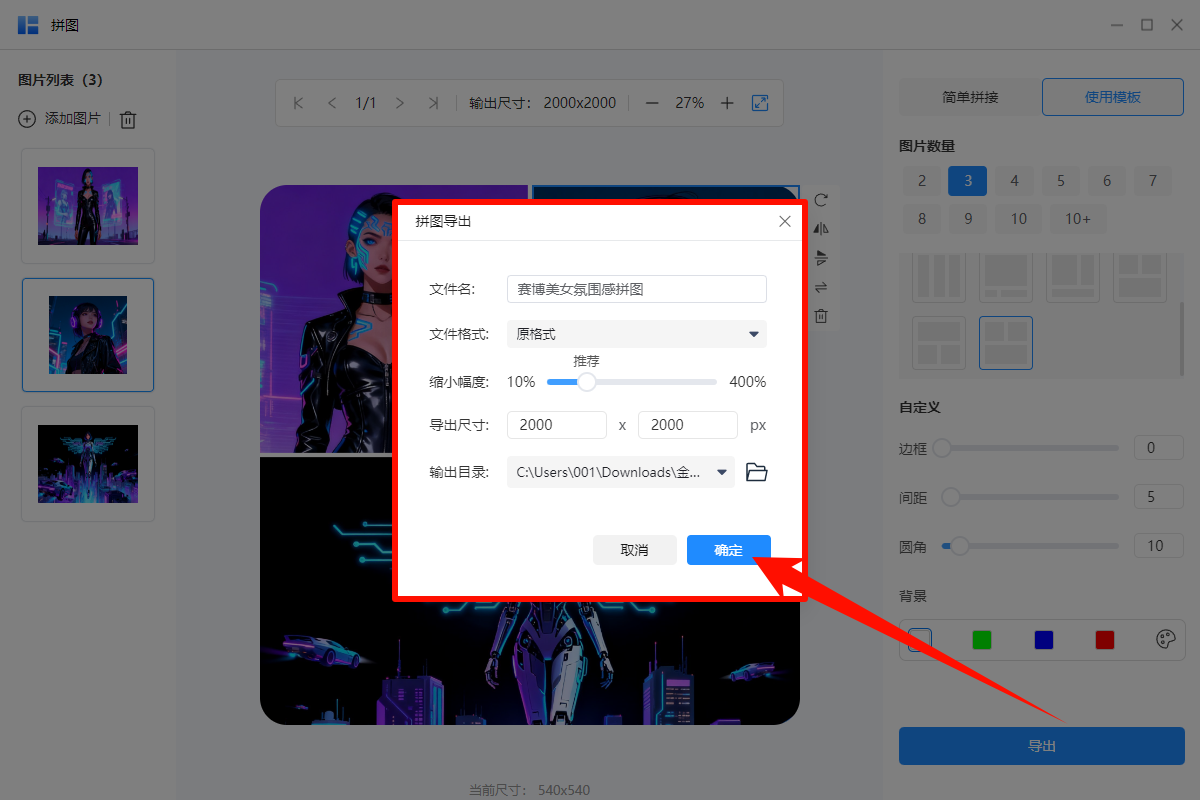Viewport: 1200px width, 800px height.
Task: Flip the image horizontally
Action: point(821,228)
